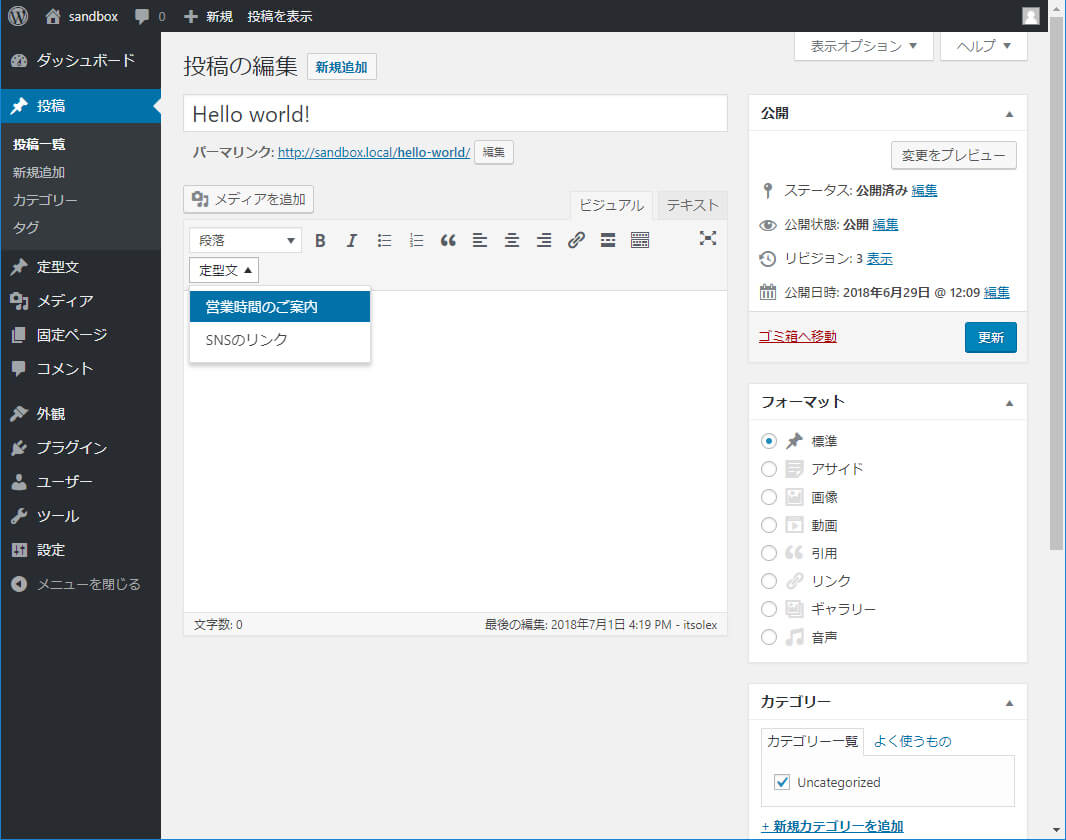Open comments bubble in the admin bar
The height and width of the screenshot is (840, 1066).
click(142, 16)
